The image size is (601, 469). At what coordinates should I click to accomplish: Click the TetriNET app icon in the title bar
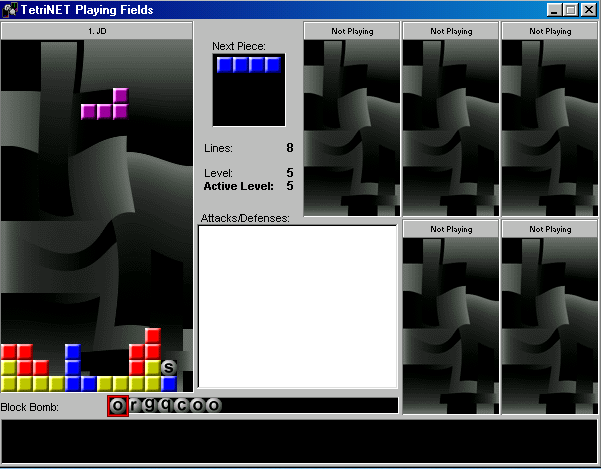point(10,10)
